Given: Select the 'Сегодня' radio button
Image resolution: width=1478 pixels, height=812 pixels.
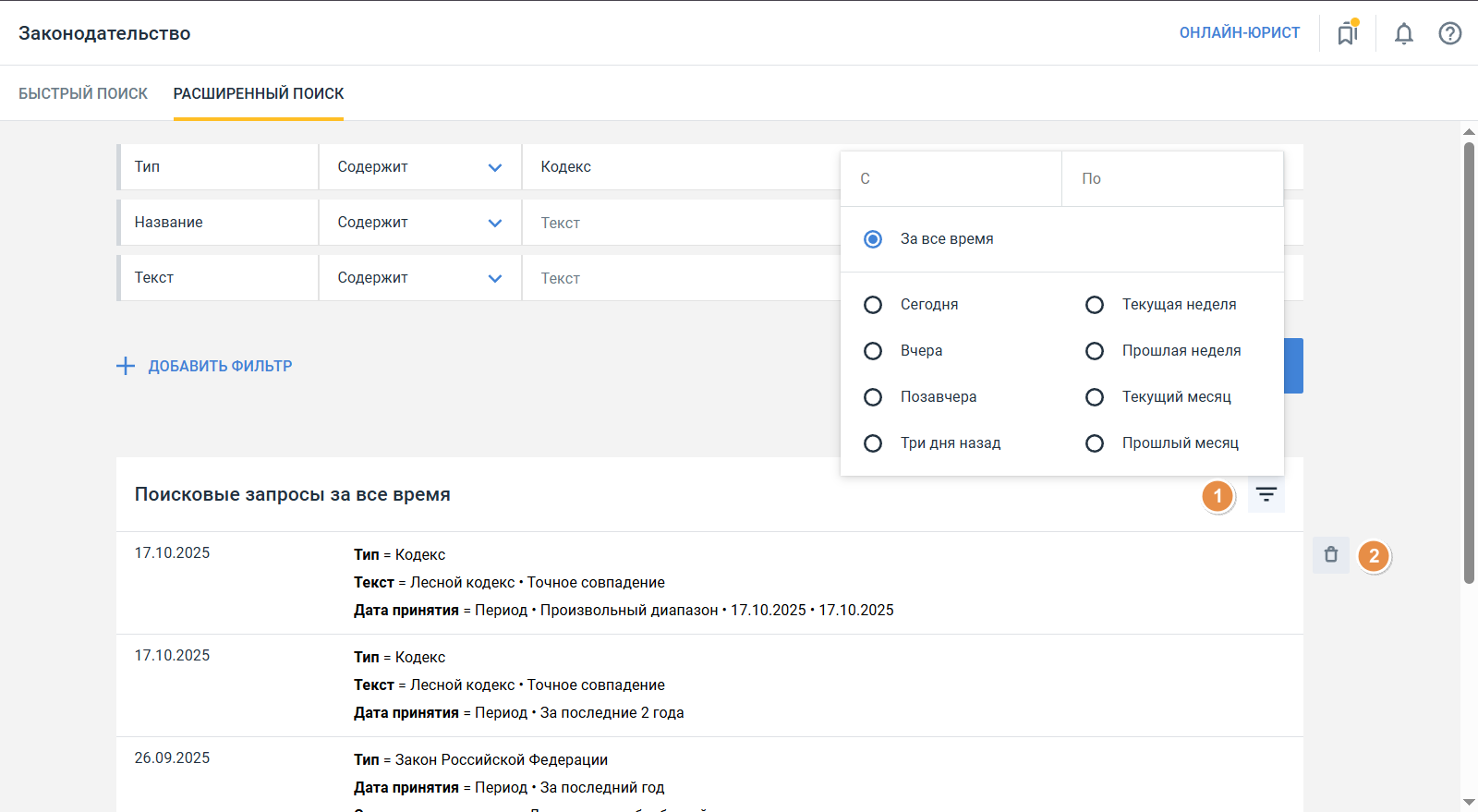Looking at the screenshot, I should [x=873, y=305].
